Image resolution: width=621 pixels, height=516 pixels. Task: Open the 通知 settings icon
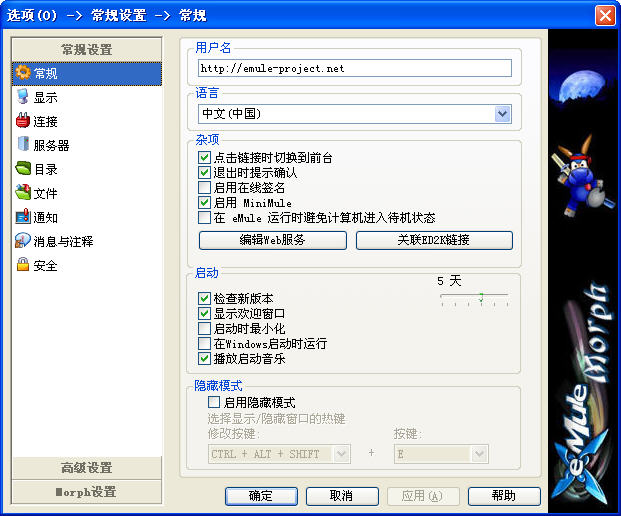point(22,217)
